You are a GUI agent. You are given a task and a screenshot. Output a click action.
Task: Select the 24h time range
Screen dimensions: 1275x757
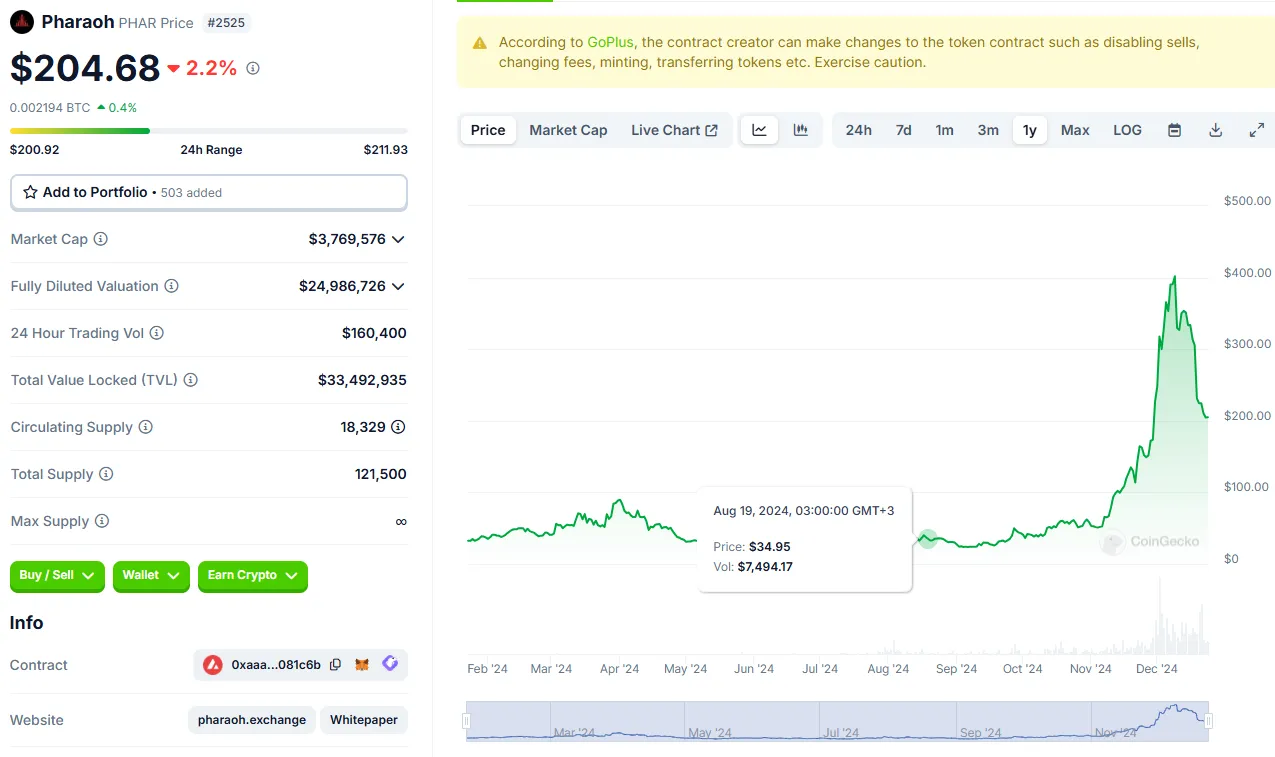click(858, 130)
